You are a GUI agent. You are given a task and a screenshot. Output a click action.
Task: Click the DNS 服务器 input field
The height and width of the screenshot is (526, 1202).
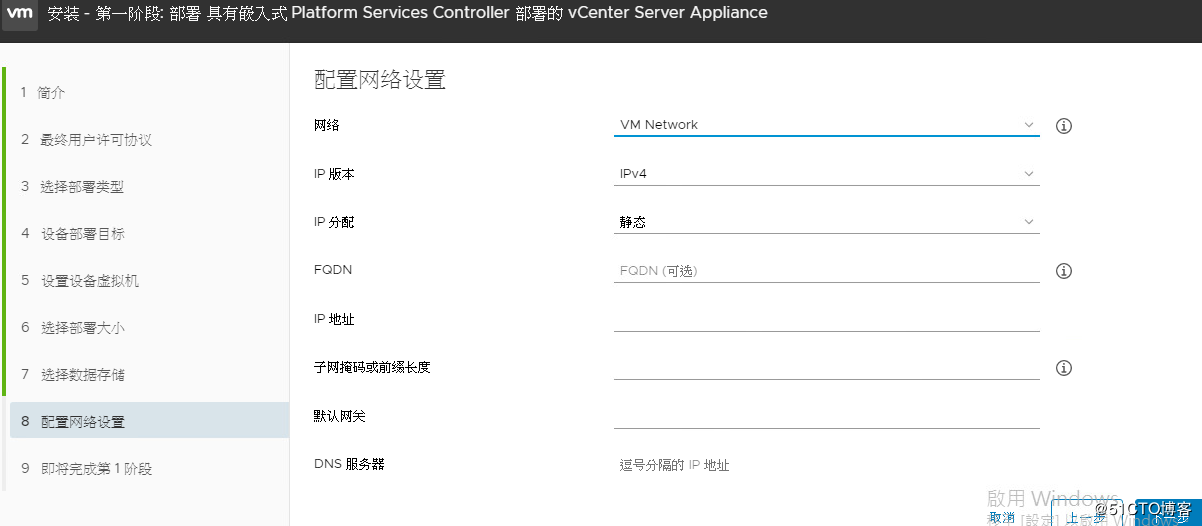coord(826,465)
